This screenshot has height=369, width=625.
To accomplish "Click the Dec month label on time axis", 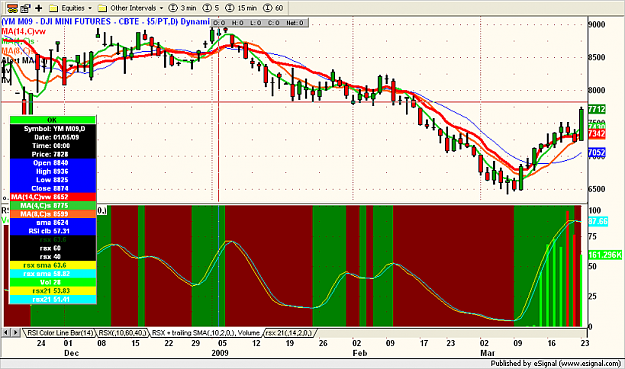I will 71,353.
